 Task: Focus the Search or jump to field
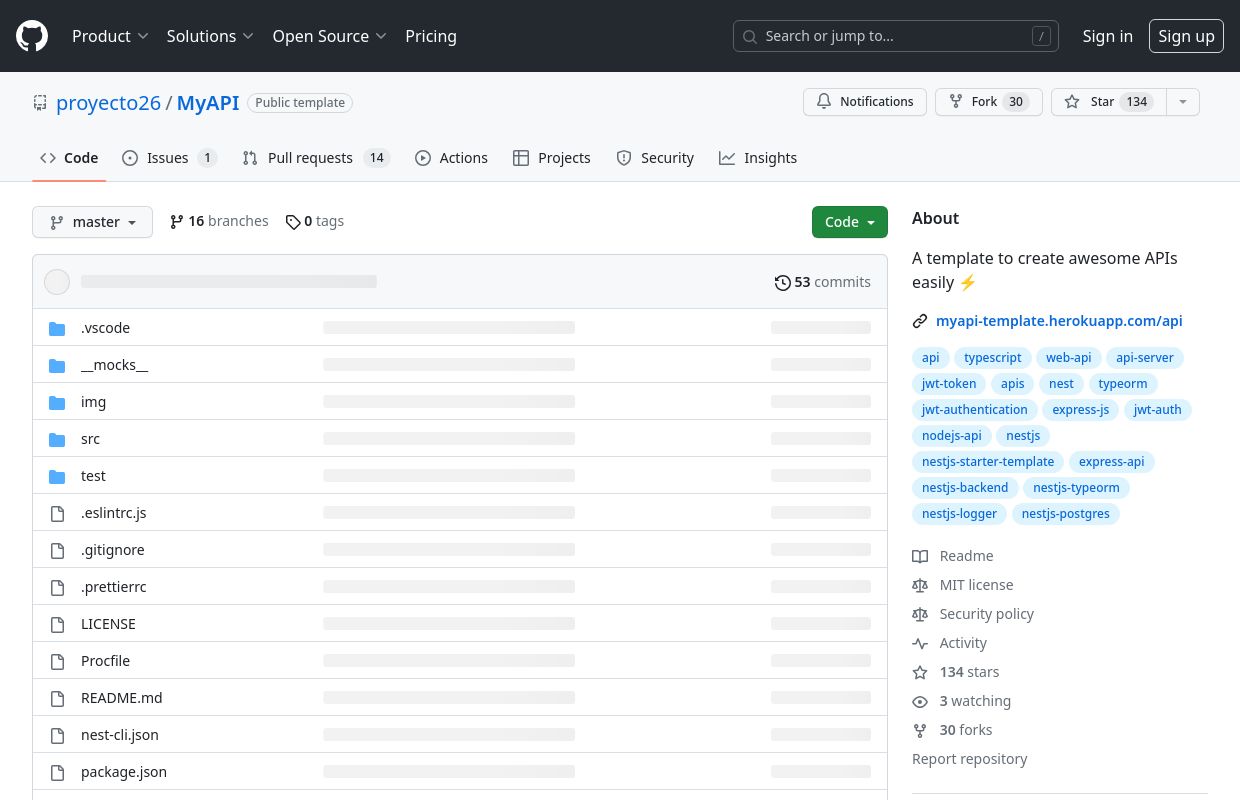pos(896,36)
